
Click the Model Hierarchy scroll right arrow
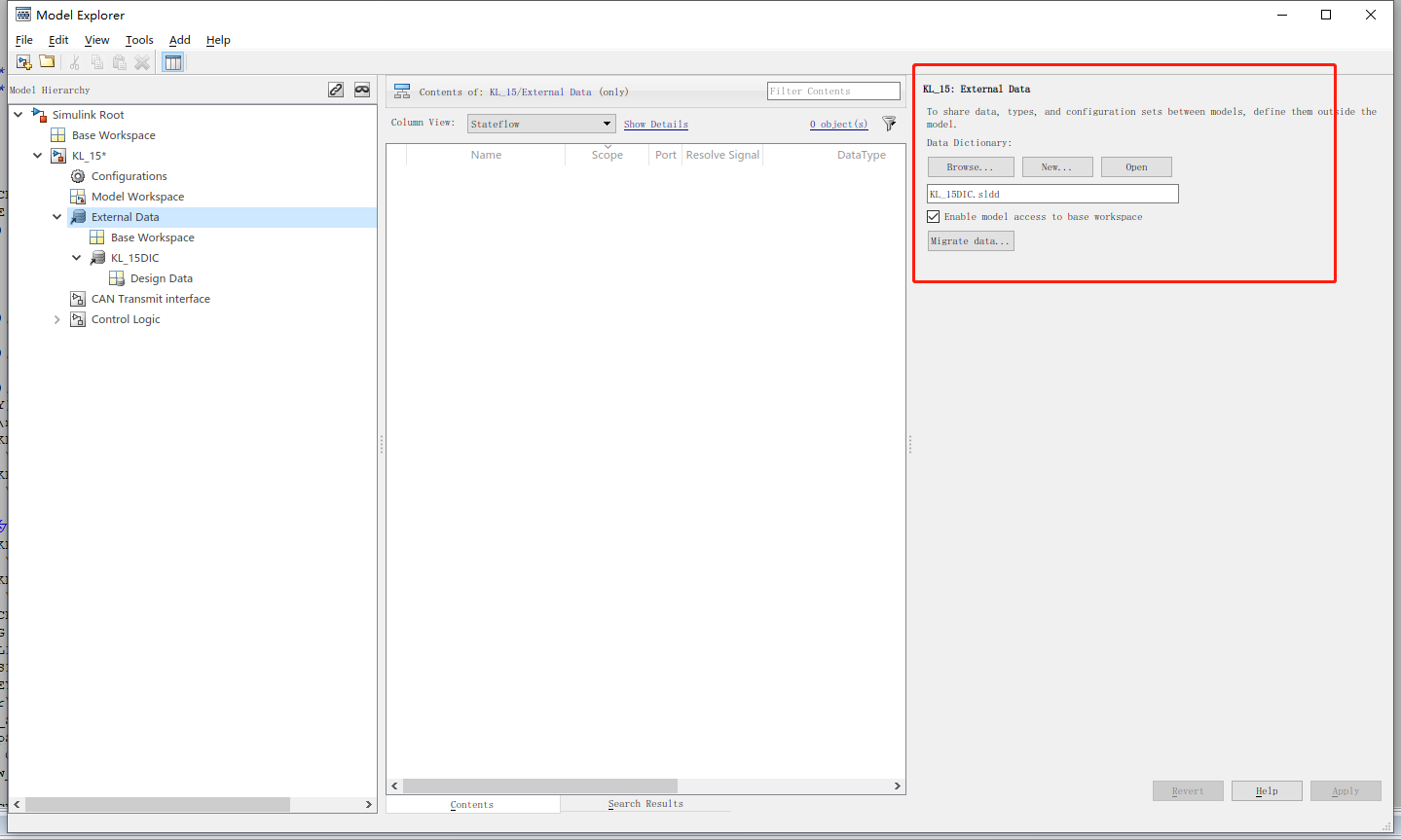click(369, 805)
